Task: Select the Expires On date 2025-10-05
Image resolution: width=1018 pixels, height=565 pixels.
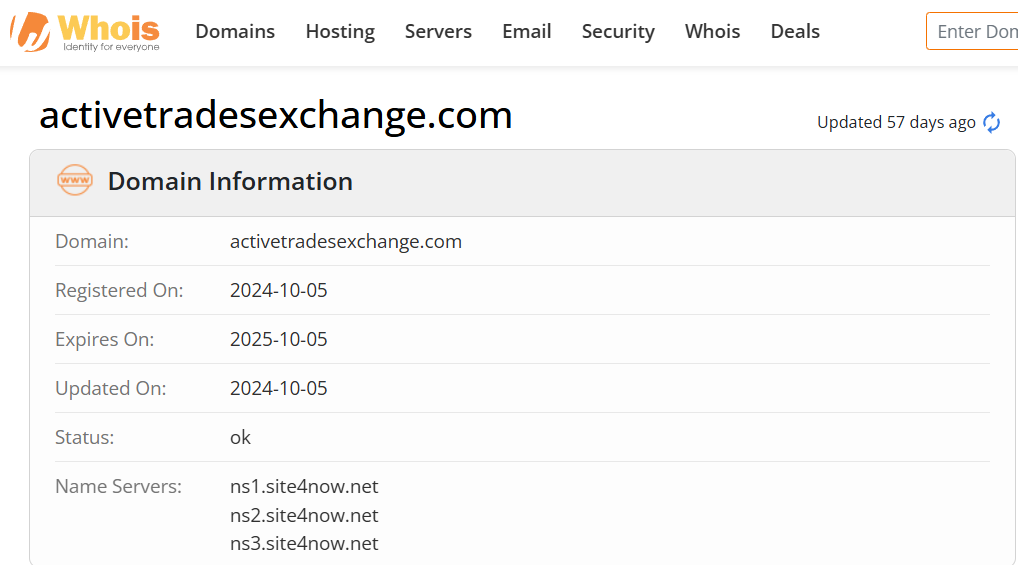Action: [279, 339]
